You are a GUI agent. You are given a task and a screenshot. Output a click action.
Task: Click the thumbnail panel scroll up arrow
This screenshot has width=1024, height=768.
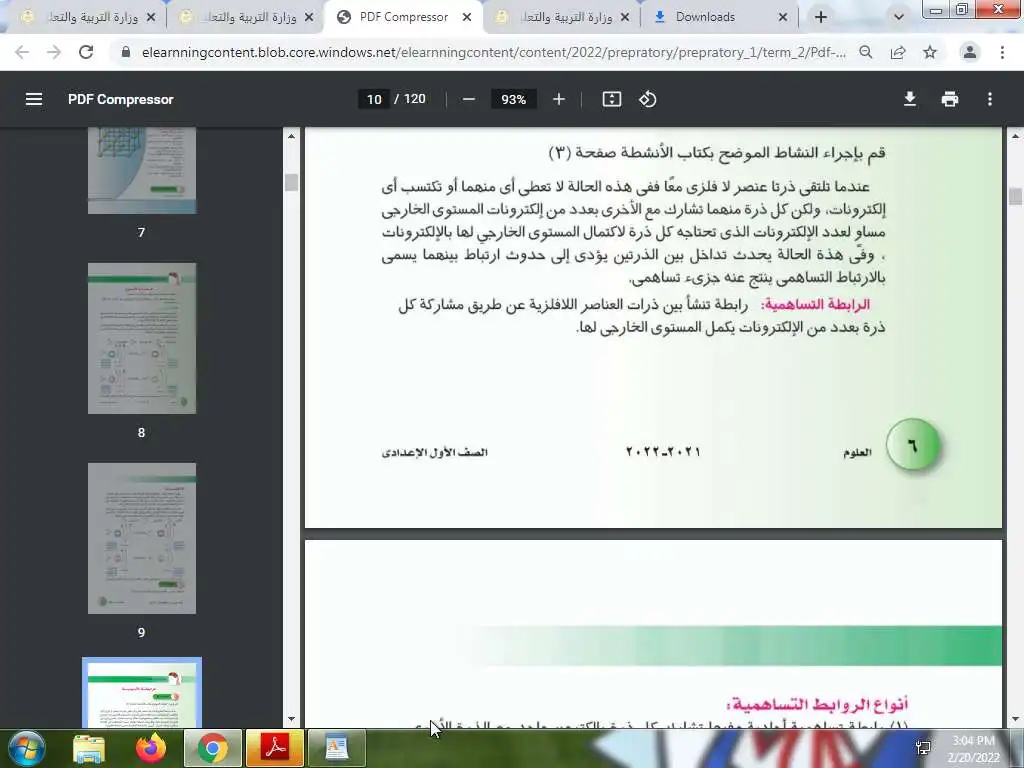[x=291, y=136]
